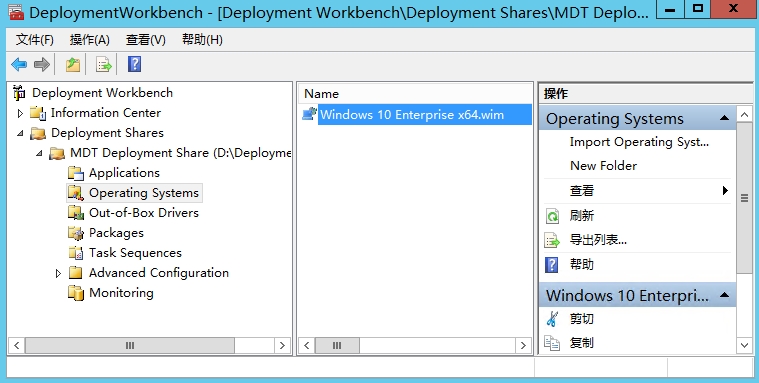Click the Task Sequences folder icon
The height and width of the screenshot is (383, 759).
76,253
